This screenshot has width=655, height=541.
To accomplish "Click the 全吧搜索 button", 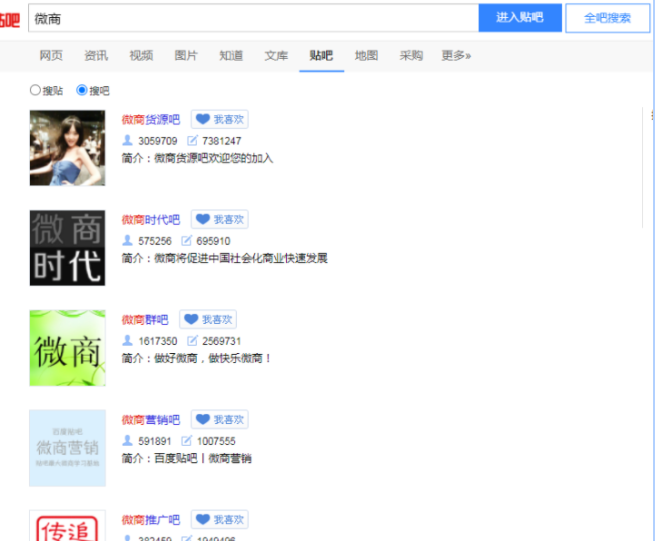I will [607, 18].
